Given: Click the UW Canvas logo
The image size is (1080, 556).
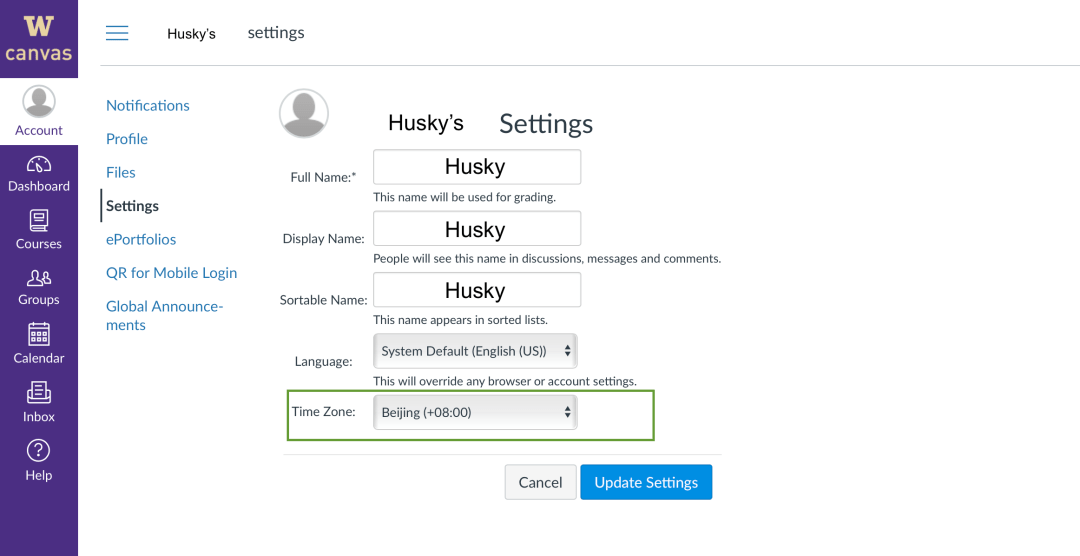Looking at the screenshot, I should pos(38,38).
